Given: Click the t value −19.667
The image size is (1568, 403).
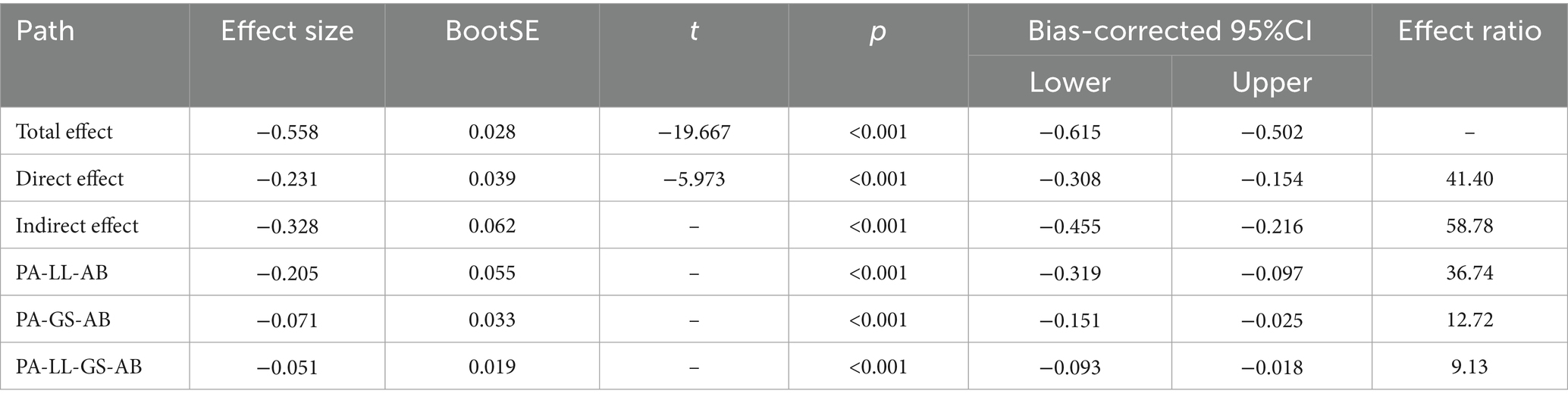Looking at the screenshot, I should pos(694,132).
